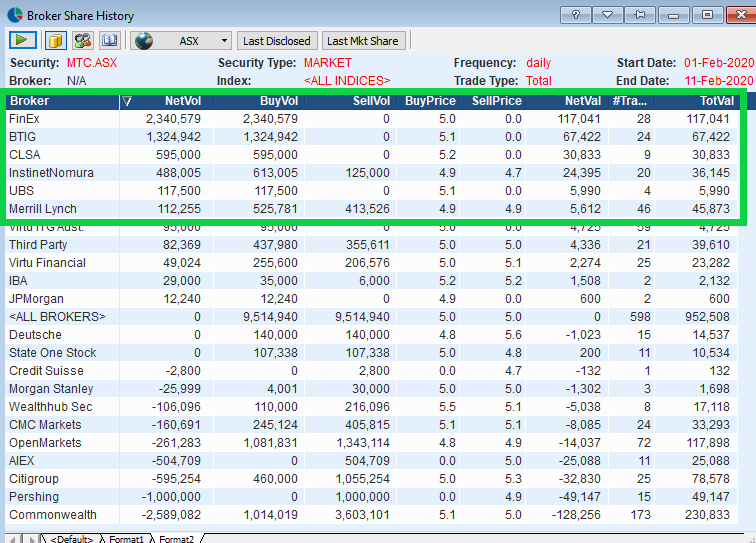Viewport: 756px width, 543px height.
Task: Pin the window with pushpin button
Action: click(640, 15)
